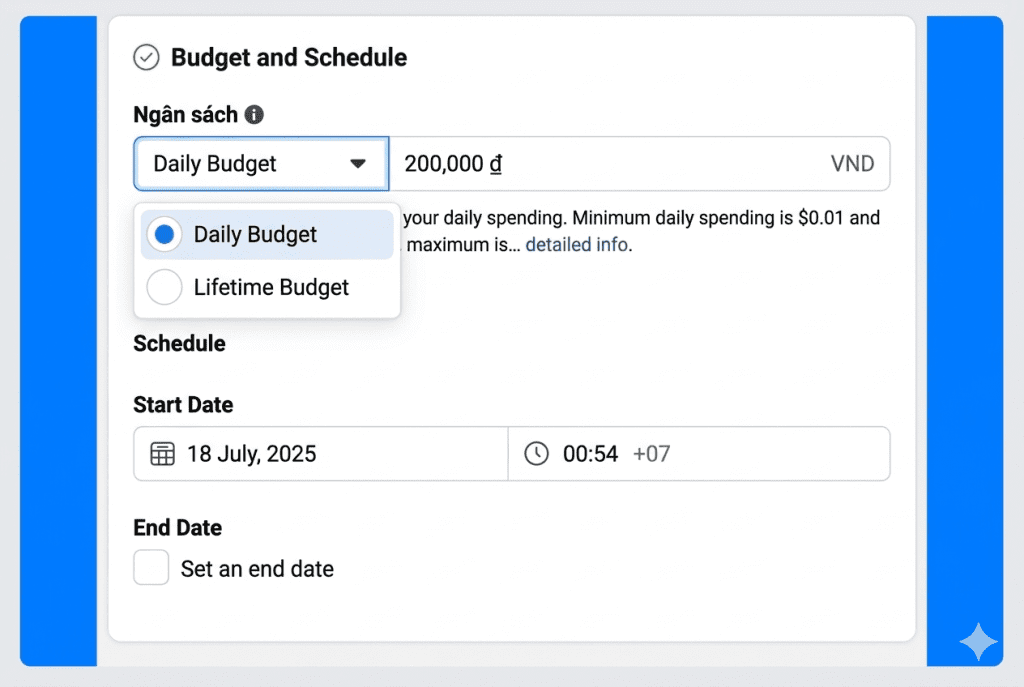Click the VND currency label
This screenshot has width=1024, height=687.
tap(852, 164)
